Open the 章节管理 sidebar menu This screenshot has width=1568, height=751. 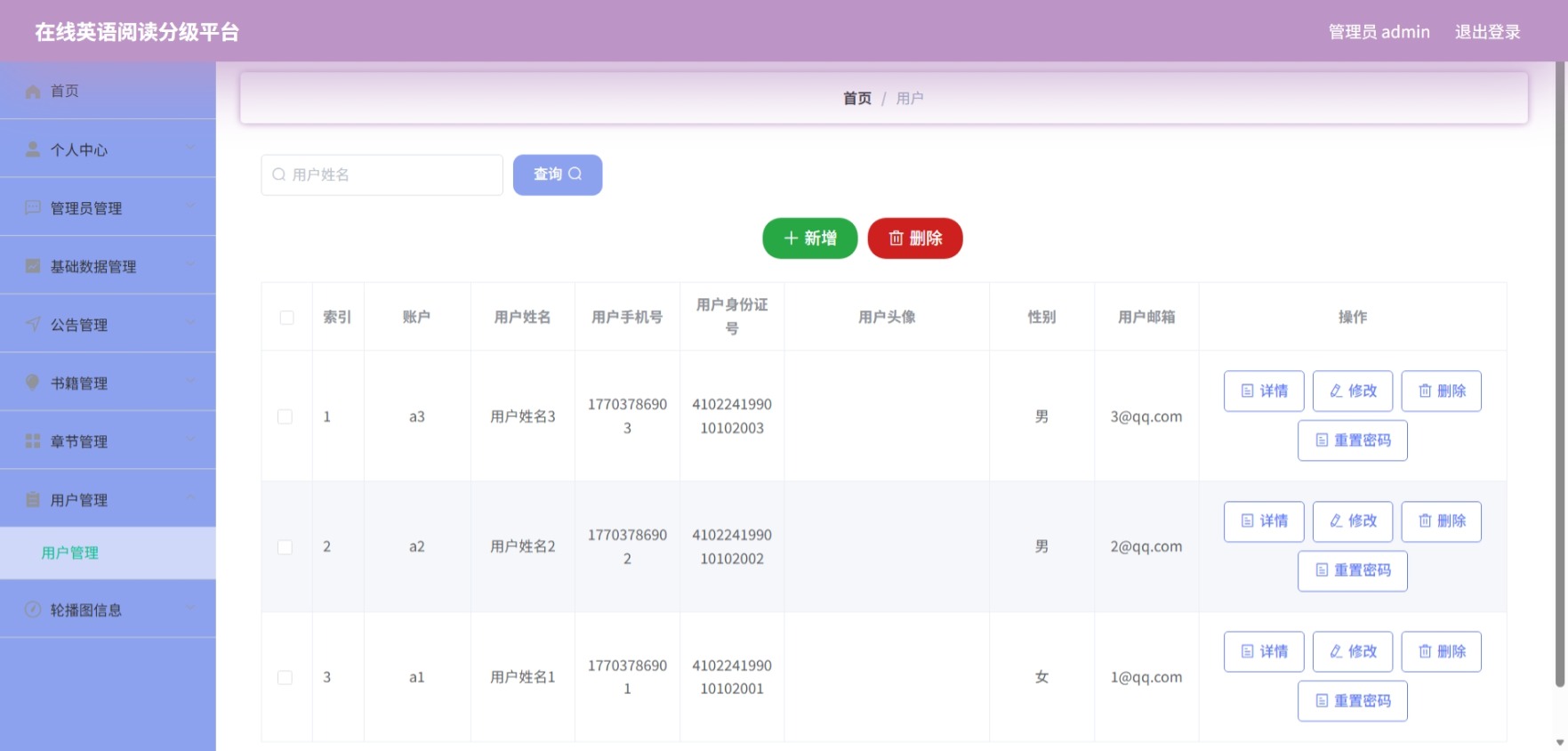(108, 441)
